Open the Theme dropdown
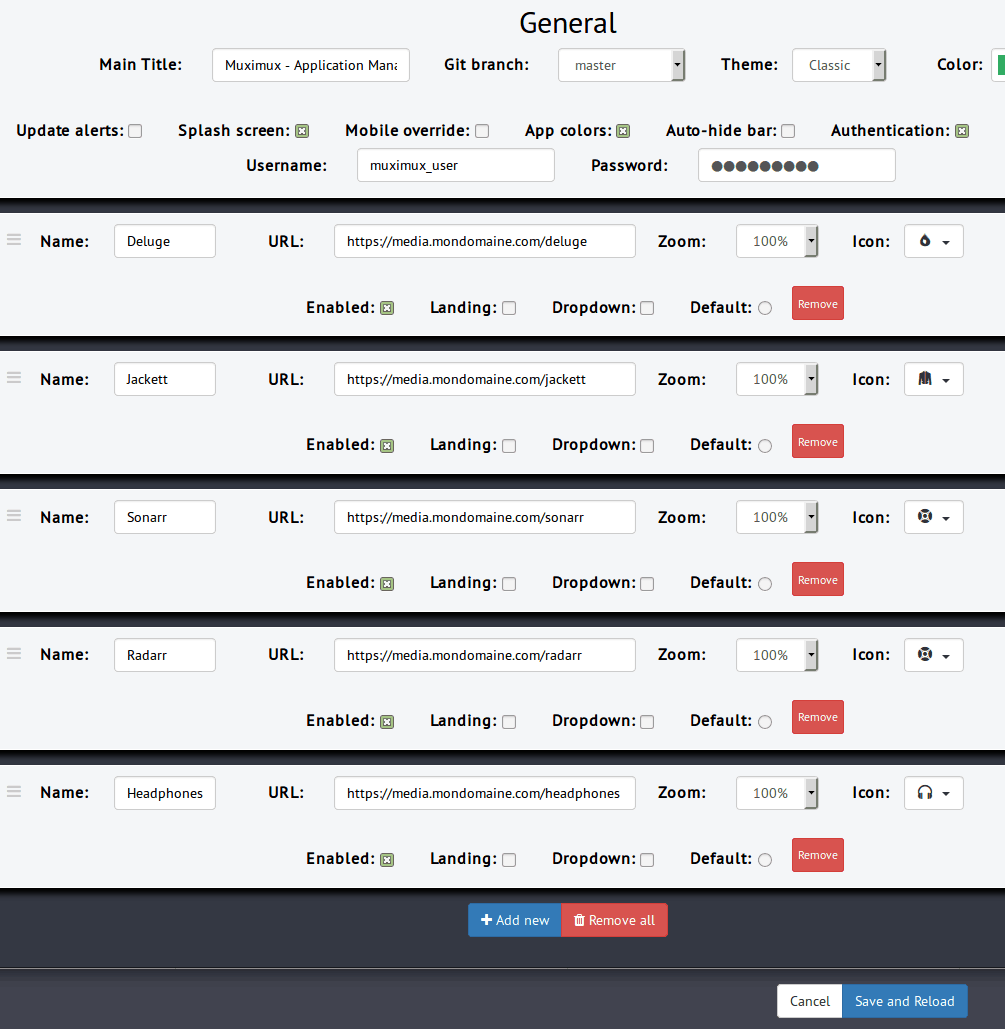The image size is (1005, 1029). point(838,65)
